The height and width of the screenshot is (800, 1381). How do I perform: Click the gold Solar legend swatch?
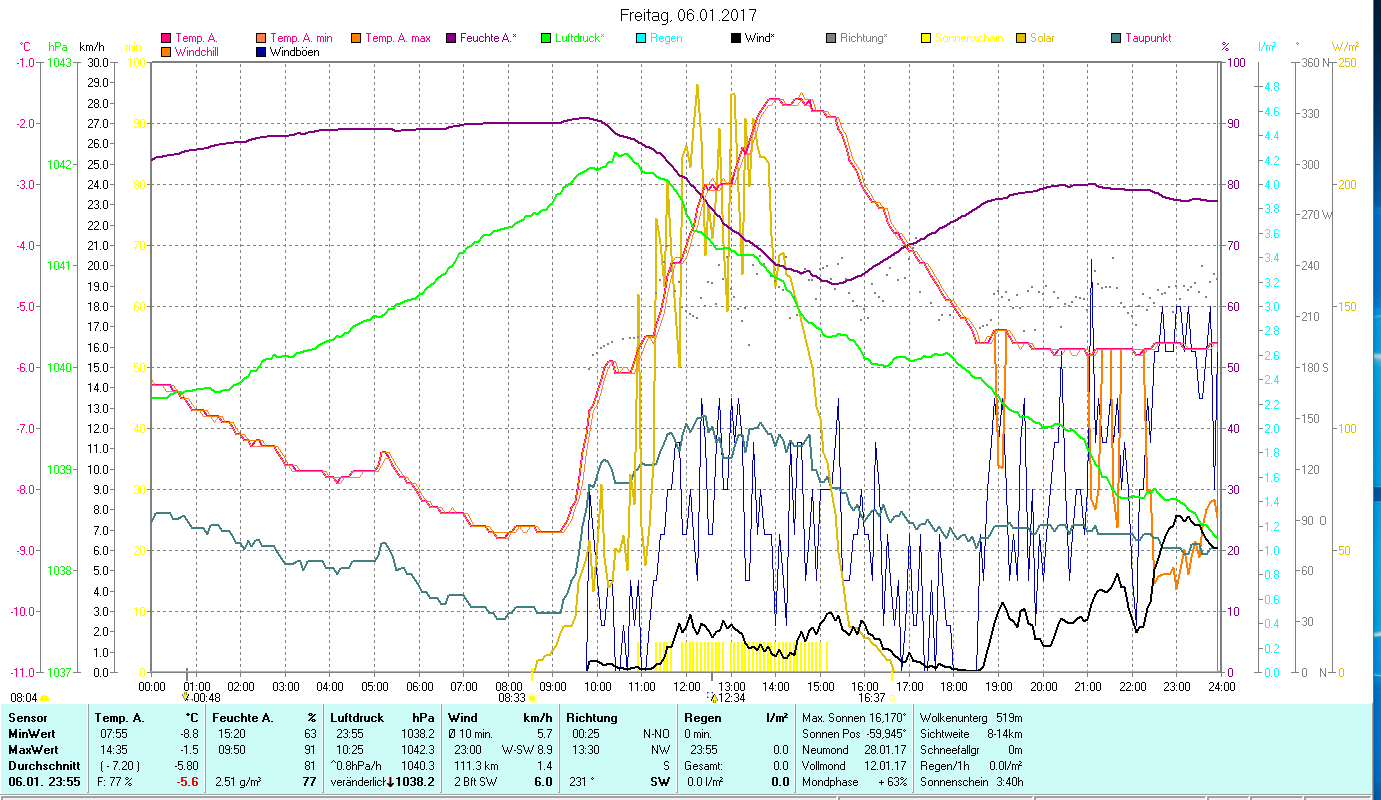(x=1021, y=38)
